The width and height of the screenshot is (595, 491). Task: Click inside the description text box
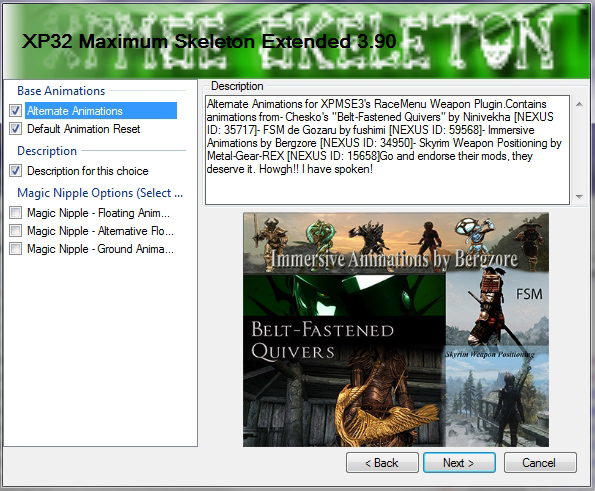tap(387, 150)
